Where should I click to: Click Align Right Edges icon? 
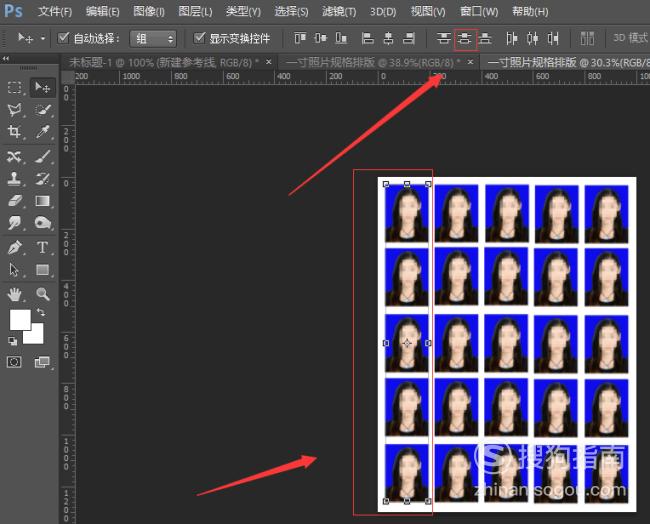(409, 39)
